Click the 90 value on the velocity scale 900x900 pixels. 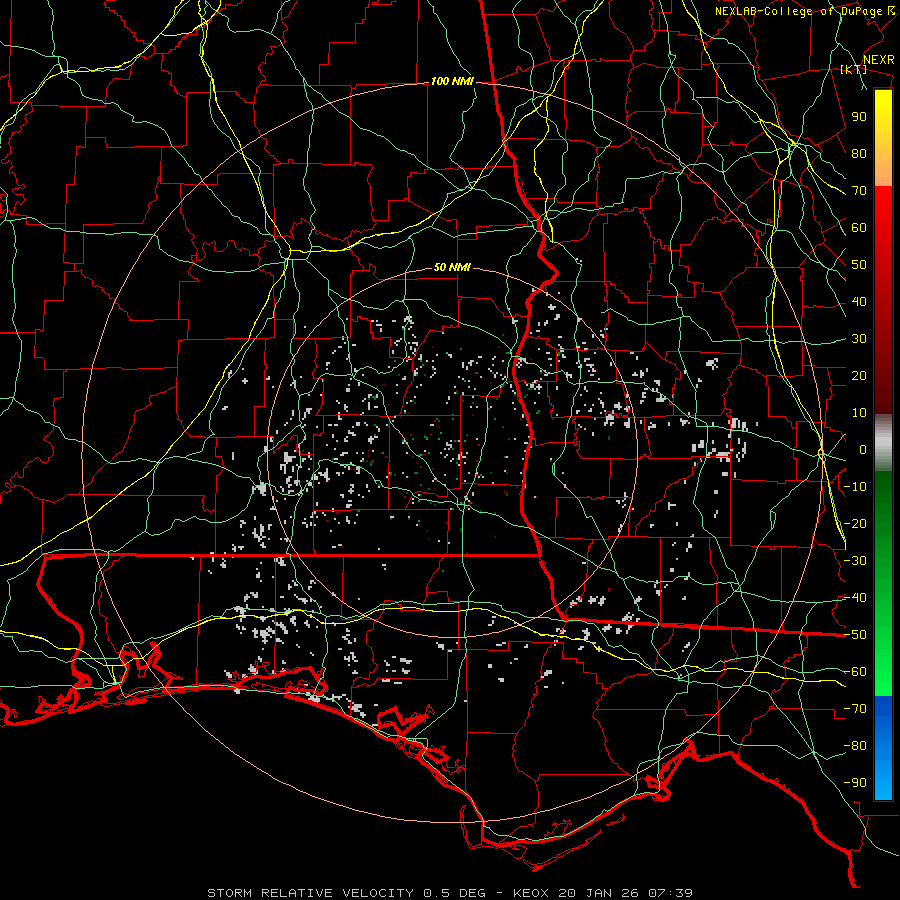(x=859, y=117)
